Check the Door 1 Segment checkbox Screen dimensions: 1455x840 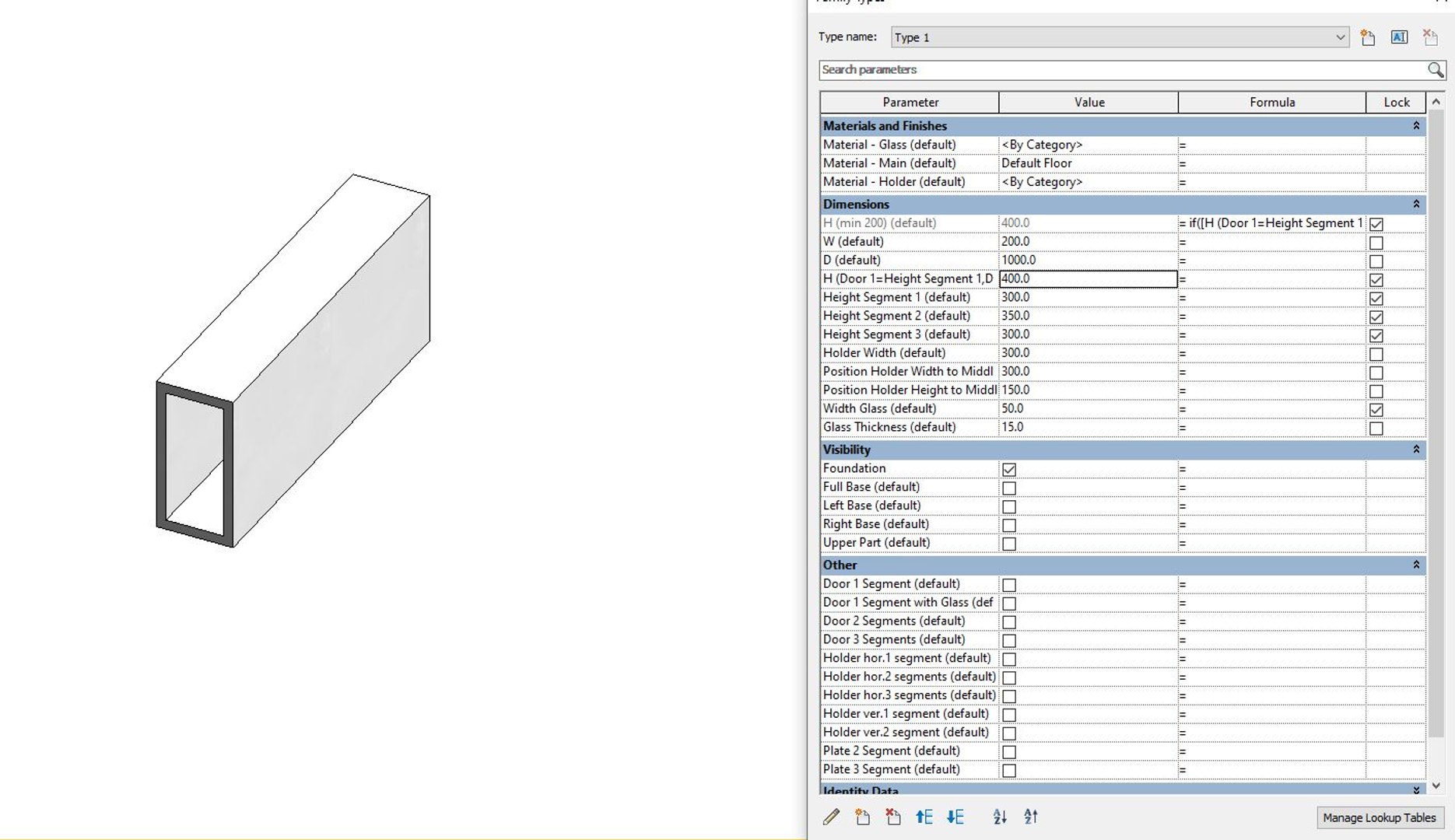[1009, 585]
